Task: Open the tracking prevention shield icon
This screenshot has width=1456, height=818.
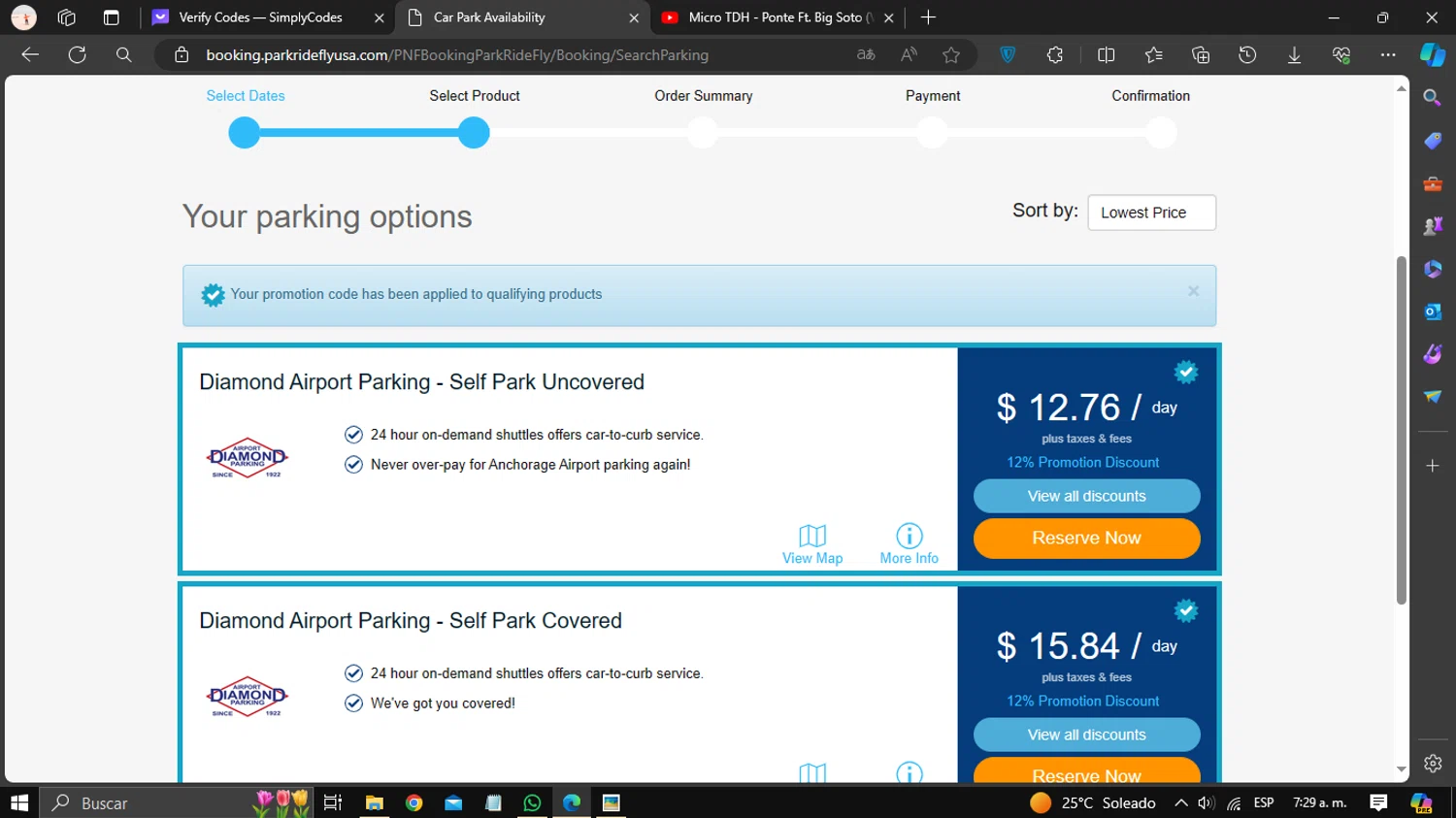Action: pos(1008,55)
